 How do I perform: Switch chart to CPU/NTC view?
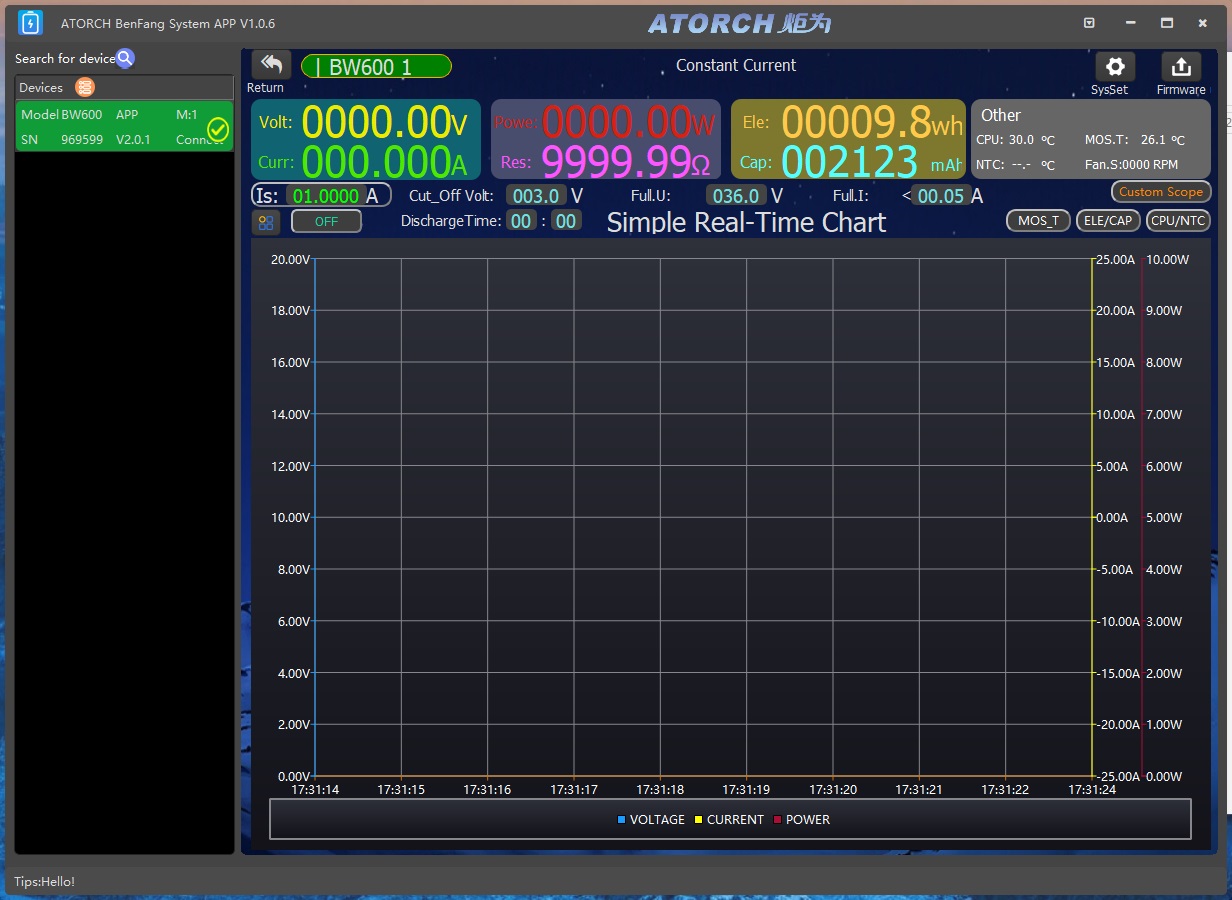click(x=1178, y=221)
